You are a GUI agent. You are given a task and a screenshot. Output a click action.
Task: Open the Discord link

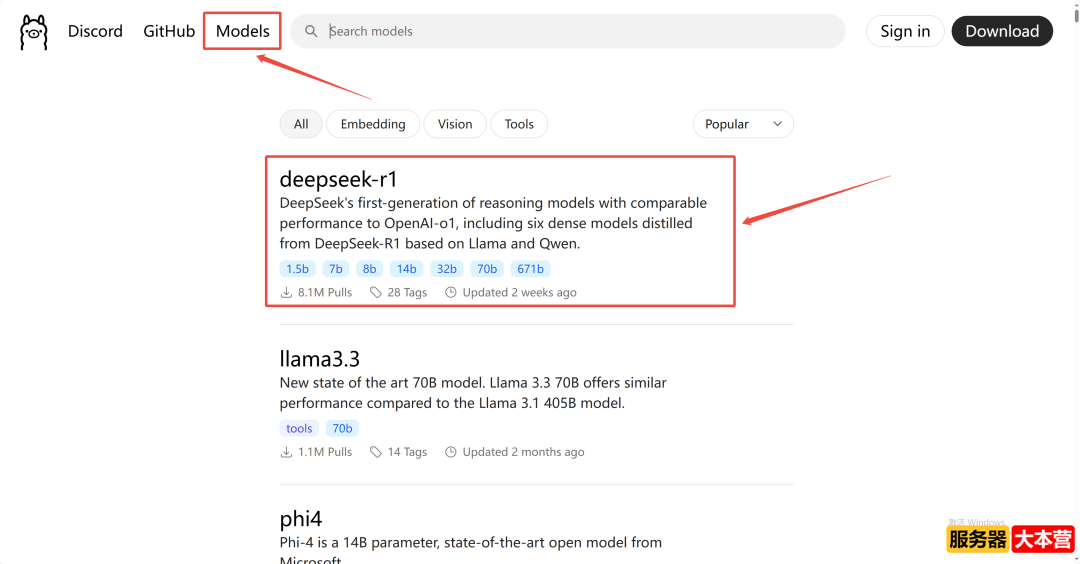[x=95, y=31]
